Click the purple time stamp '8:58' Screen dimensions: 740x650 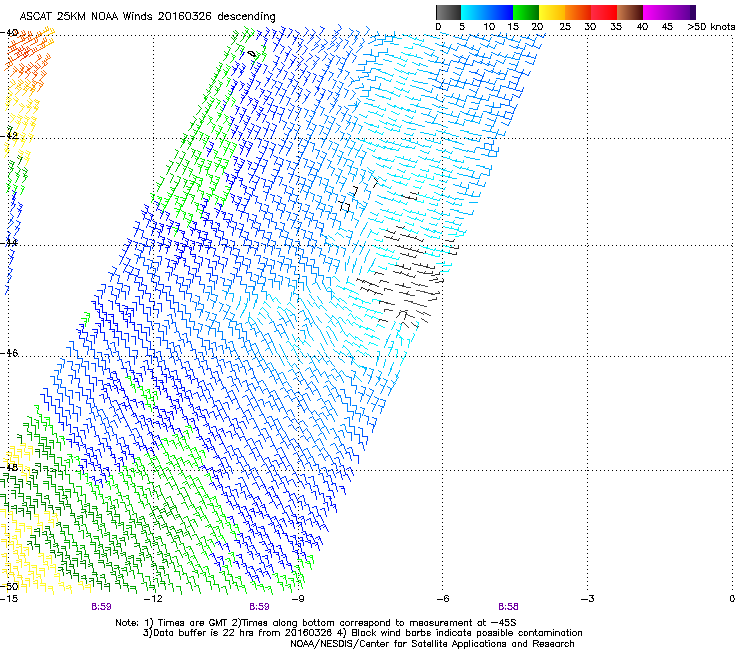[508, 607]
